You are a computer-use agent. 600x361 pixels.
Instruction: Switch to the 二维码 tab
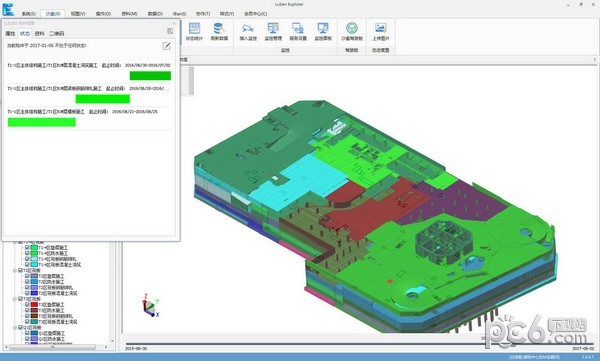click(x=56, y=34)
